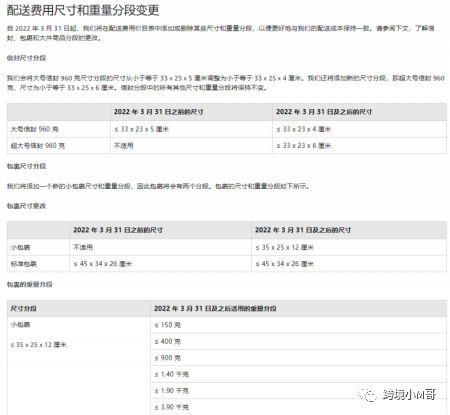The width and height of the screenshot is (450, 415).
Task: Click the ≤ 33 x 23 x 4 厘米 cell
Action: pyautogui.click(x=359, y=129)
